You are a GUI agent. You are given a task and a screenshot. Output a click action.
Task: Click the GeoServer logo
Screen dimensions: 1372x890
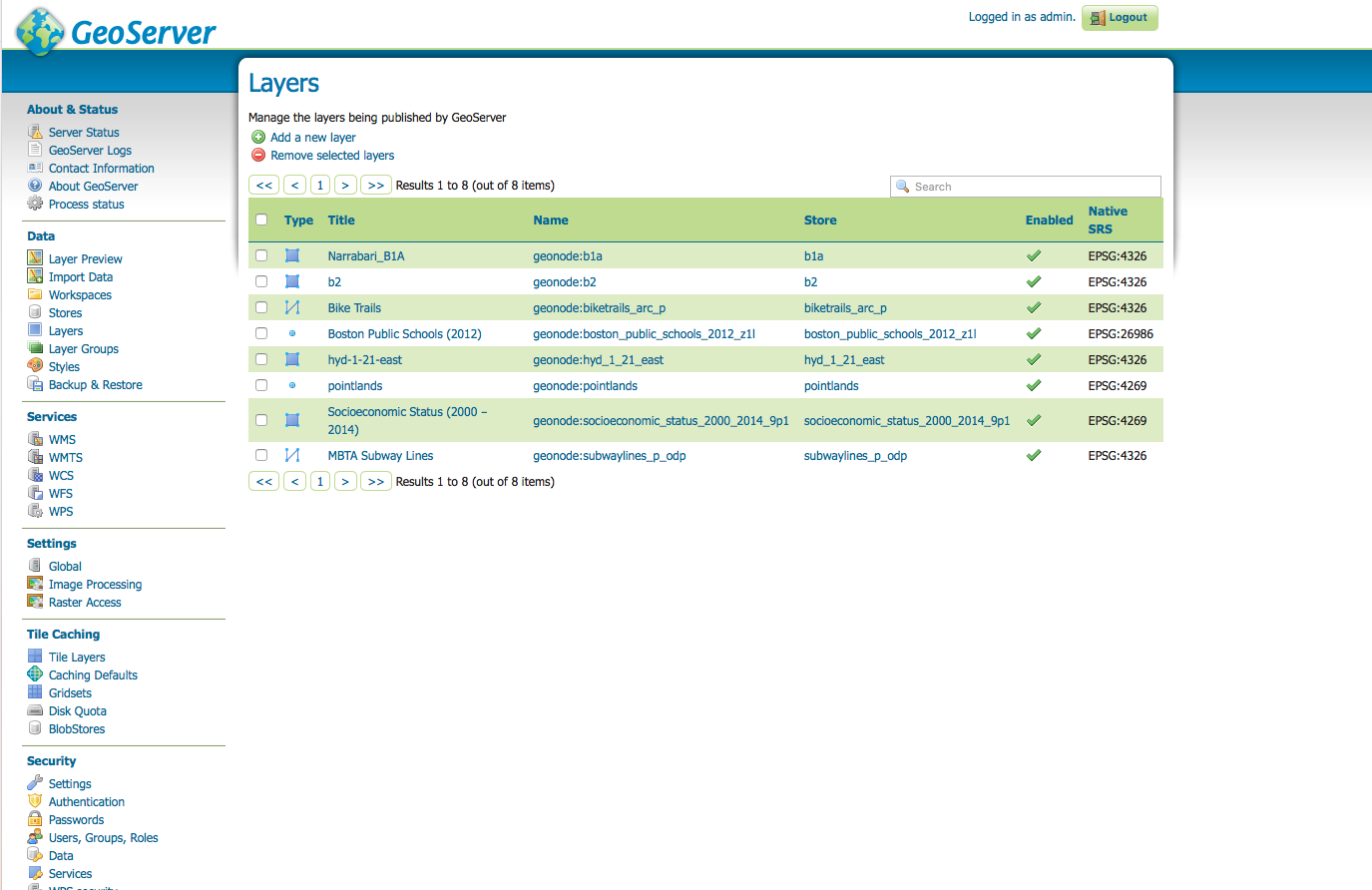[x=116, y=31]
